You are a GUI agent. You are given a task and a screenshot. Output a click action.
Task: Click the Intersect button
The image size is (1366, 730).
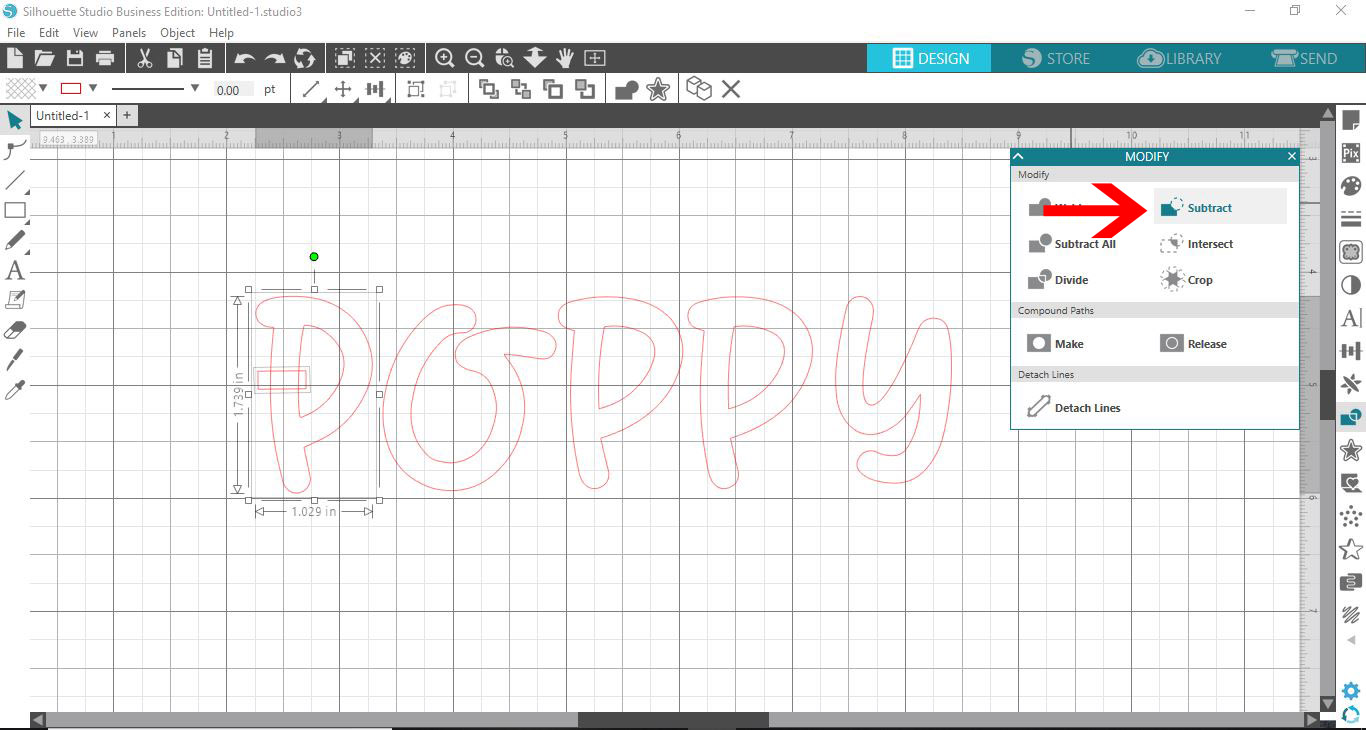coord(1197,244)
